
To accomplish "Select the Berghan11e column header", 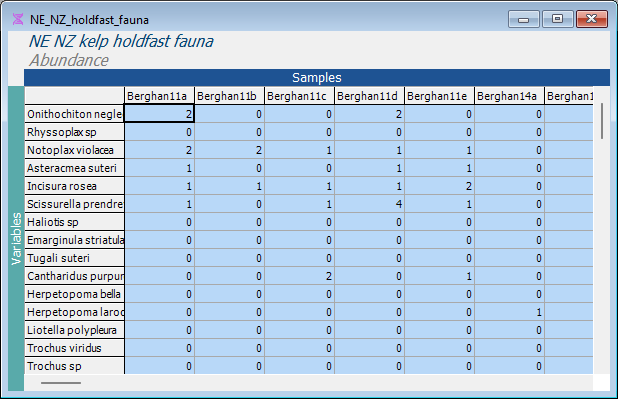I will click(439, 96).
